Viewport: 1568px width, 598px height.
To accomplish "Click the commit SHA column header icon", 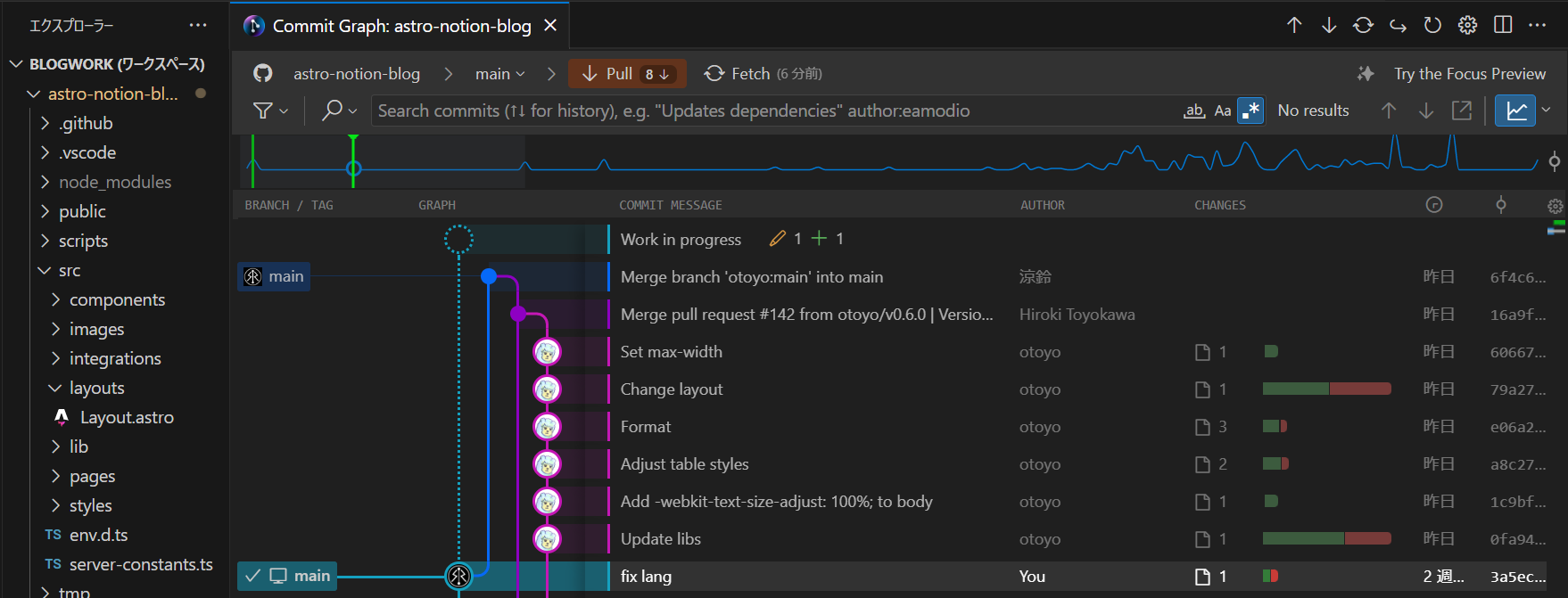I will (1501, 205).
